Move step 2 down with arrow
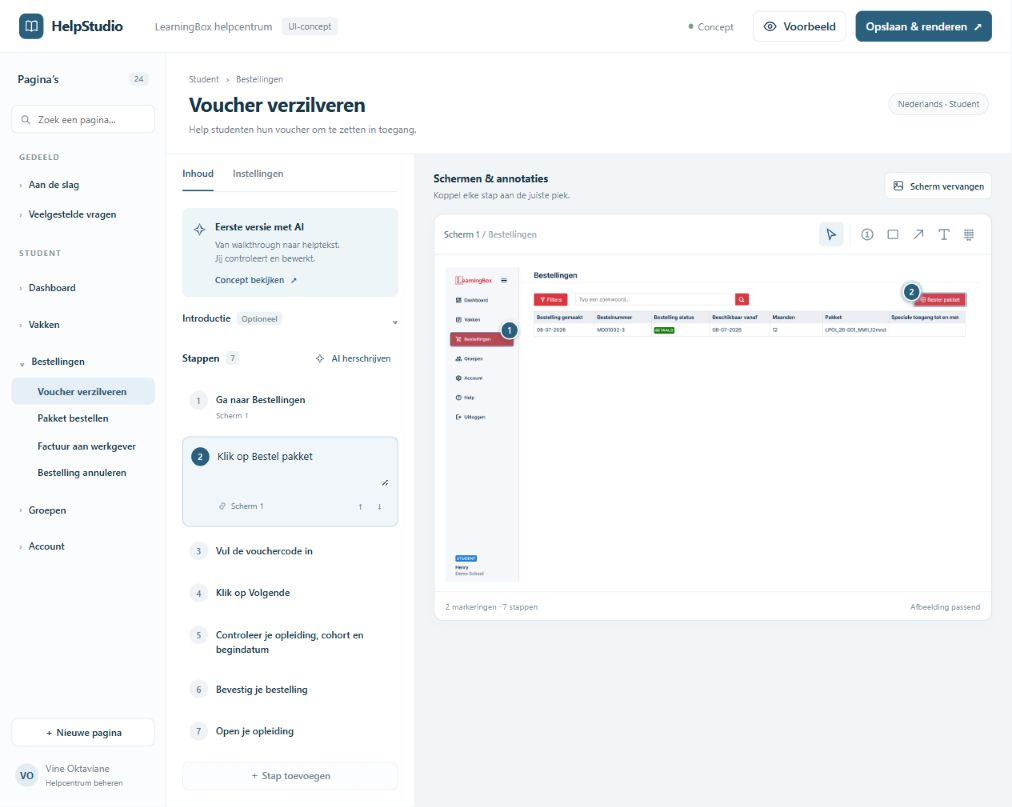The width and height of the screenshot is (1012, 807). point(380,507)
